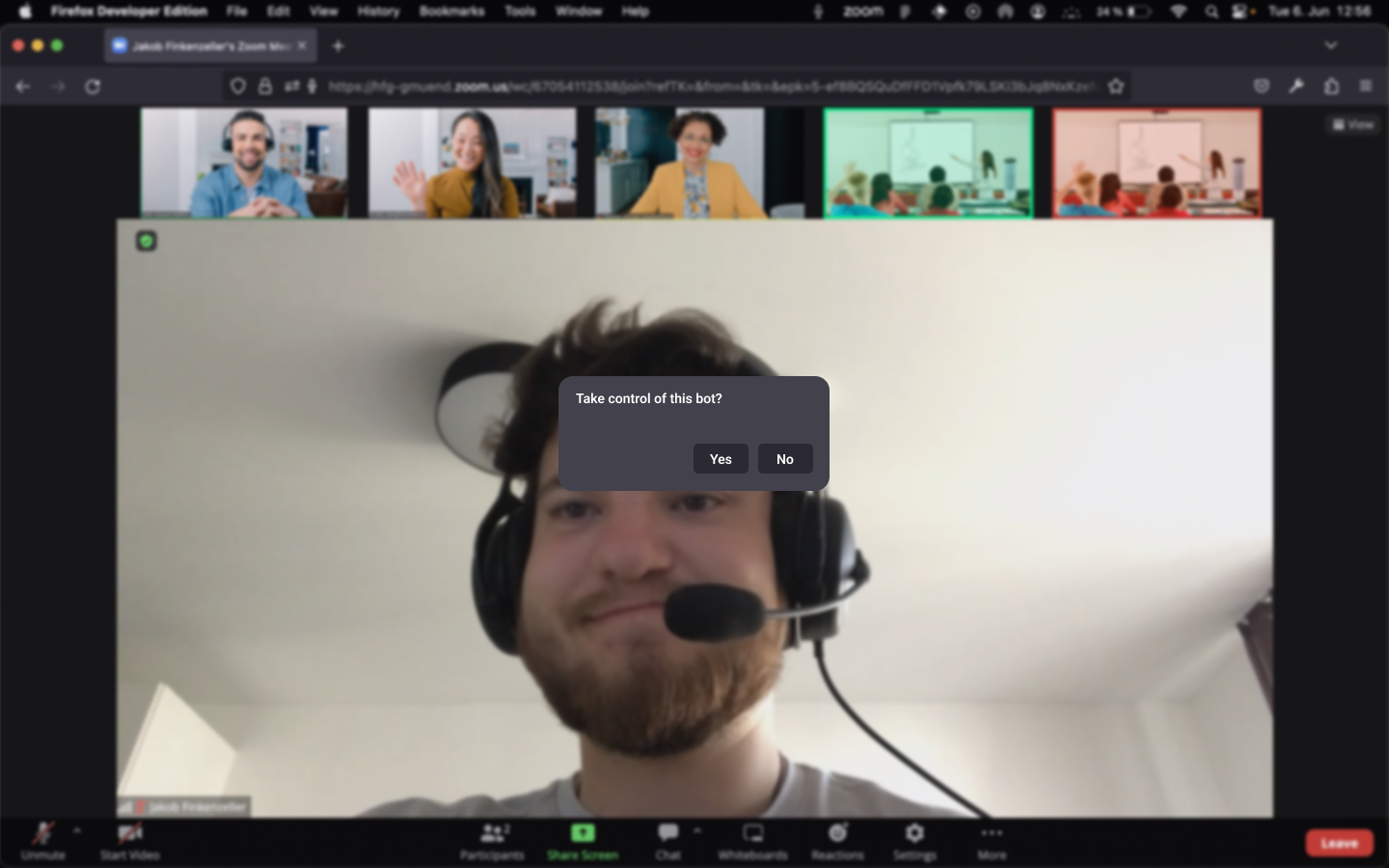
Task: Click the date and time in menu bar
Action: (1320, 12)
